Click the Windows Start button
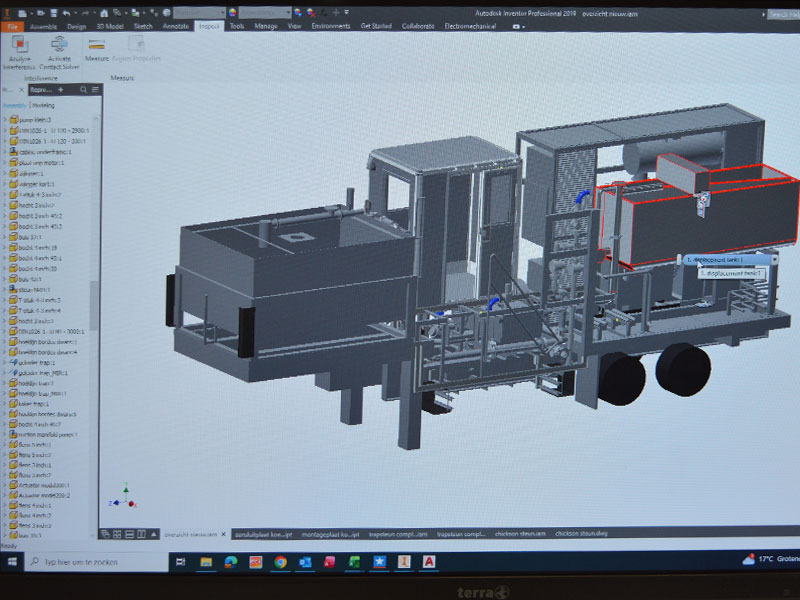The width and height of the screenshot is (800, 600). 12,562
